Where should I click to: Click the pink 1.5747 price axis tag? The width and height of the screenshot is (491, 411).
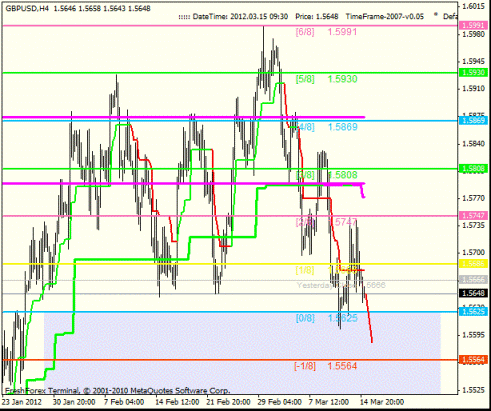[473, 215]
